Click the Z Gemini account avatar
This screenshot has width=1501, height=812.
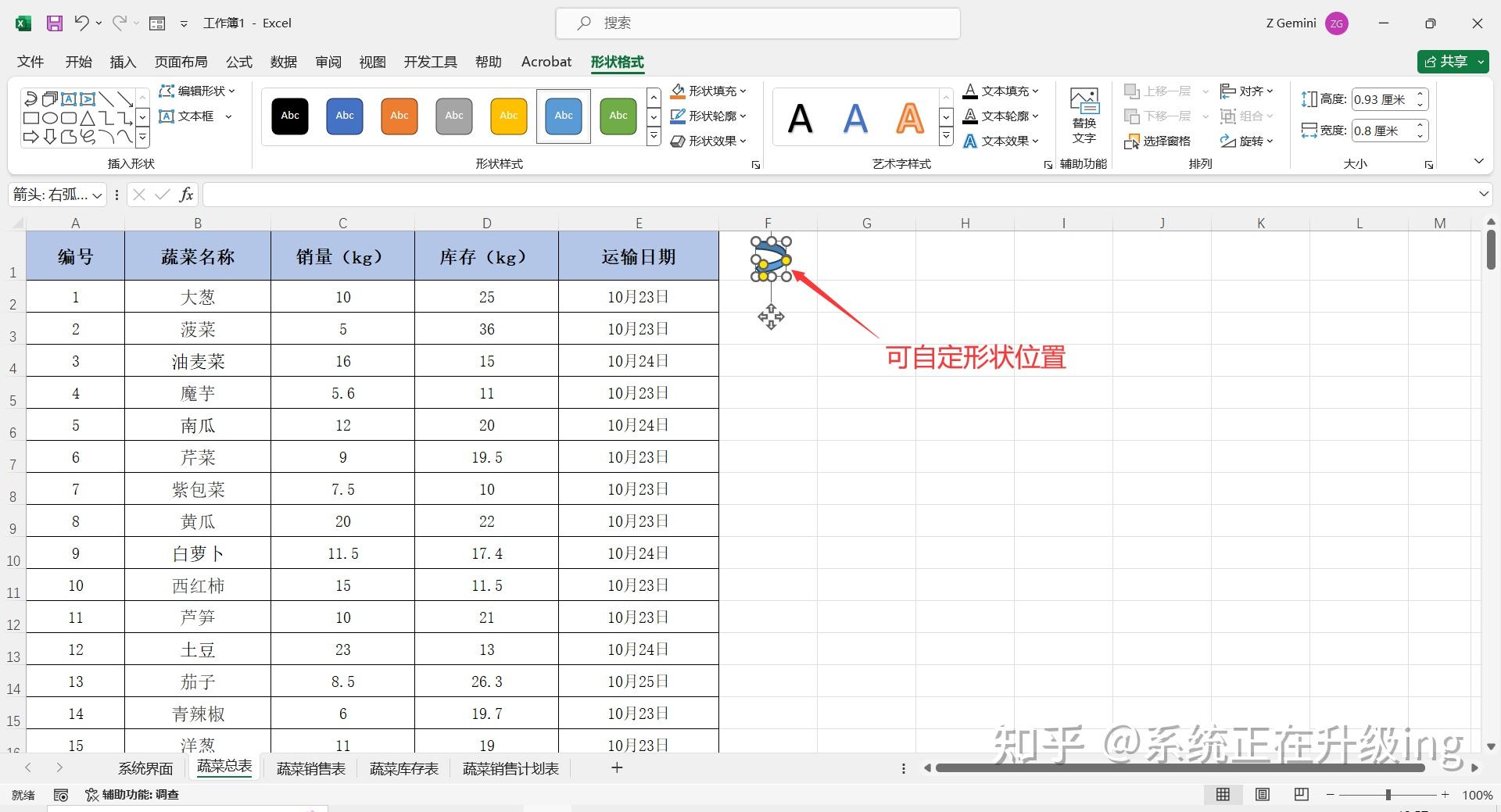(x=1337, y=23)
